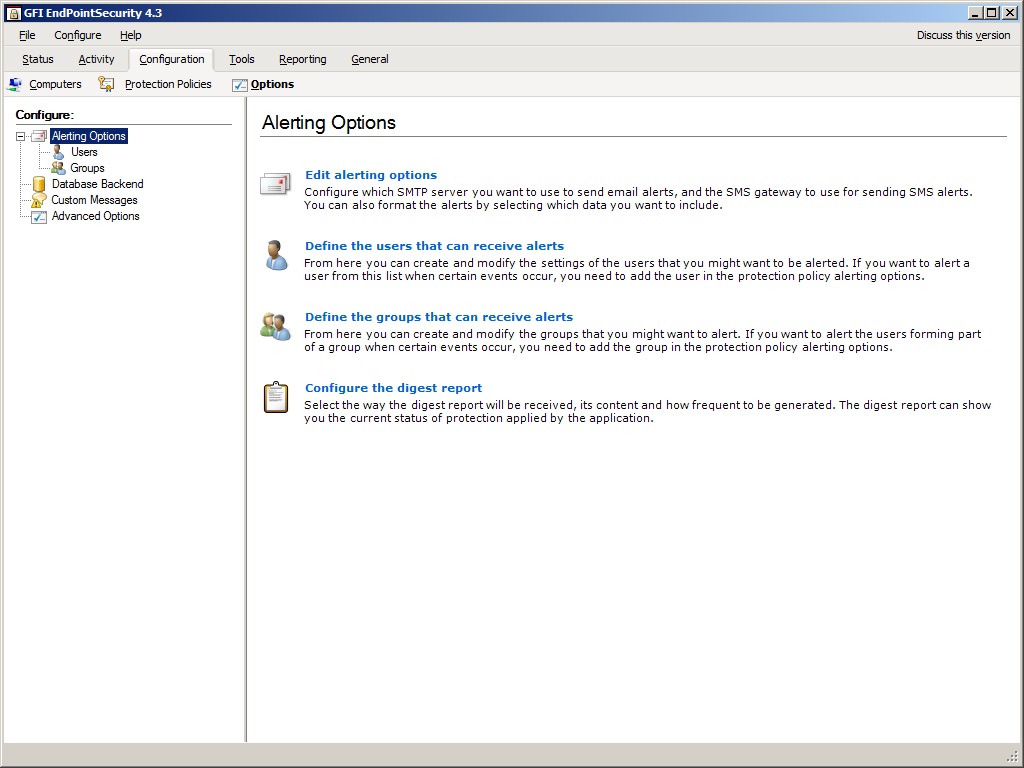
Task: Click the Users tree node icon
Action: click(58, 152)
